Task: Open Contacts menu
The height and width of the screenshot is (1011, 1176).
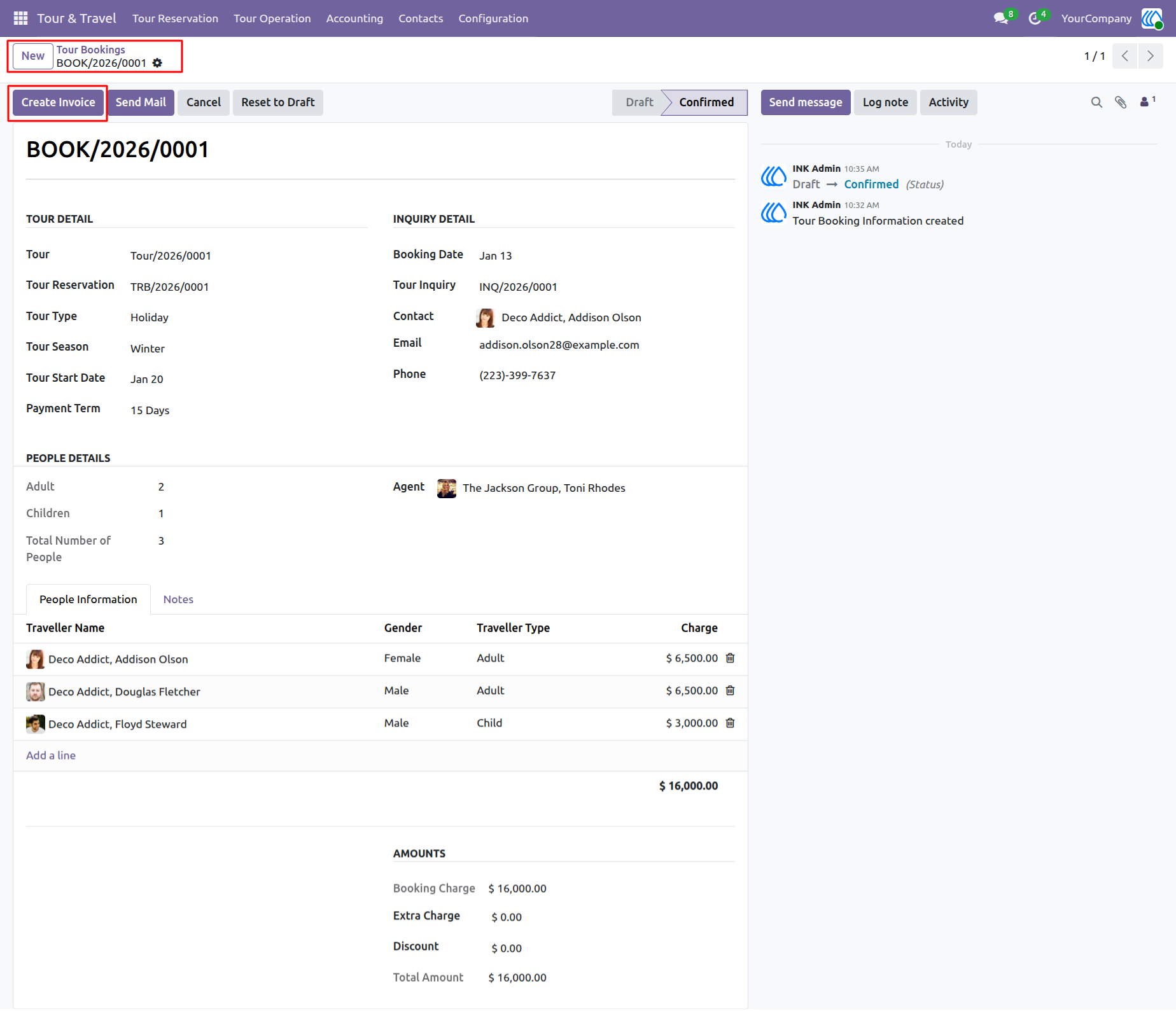Action: 421,18
